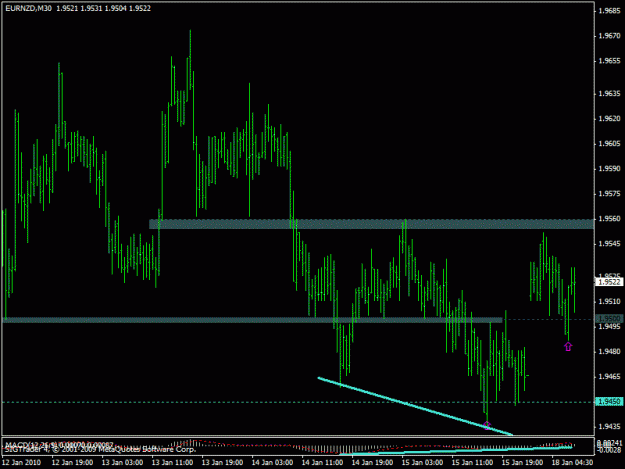Click the 1.9635 price axis label
The image size is (625, 469).
(x=609, y=94)
